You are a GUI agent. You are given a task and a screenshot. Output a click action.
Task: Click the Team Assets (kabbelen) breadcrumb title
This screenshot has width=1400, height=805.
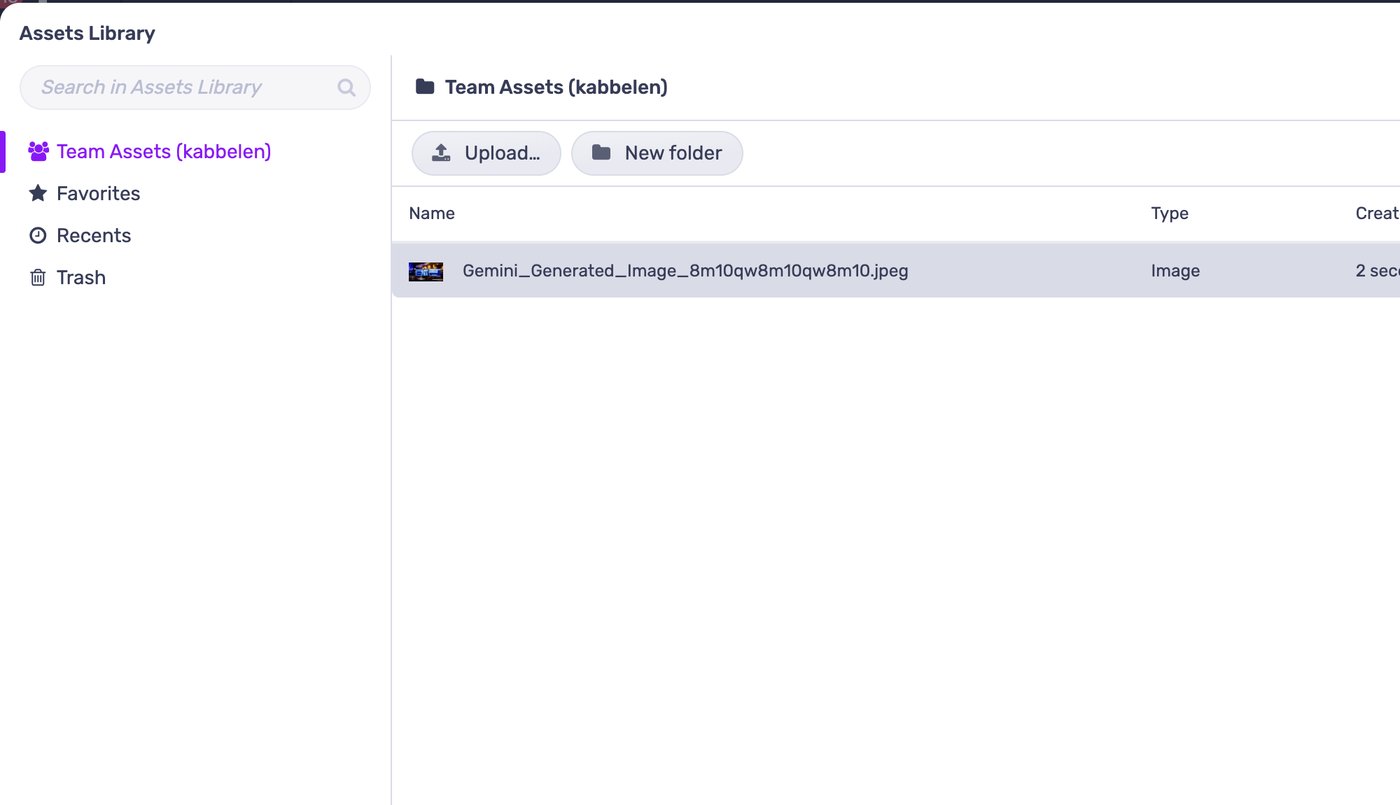(x=556, y=87)
